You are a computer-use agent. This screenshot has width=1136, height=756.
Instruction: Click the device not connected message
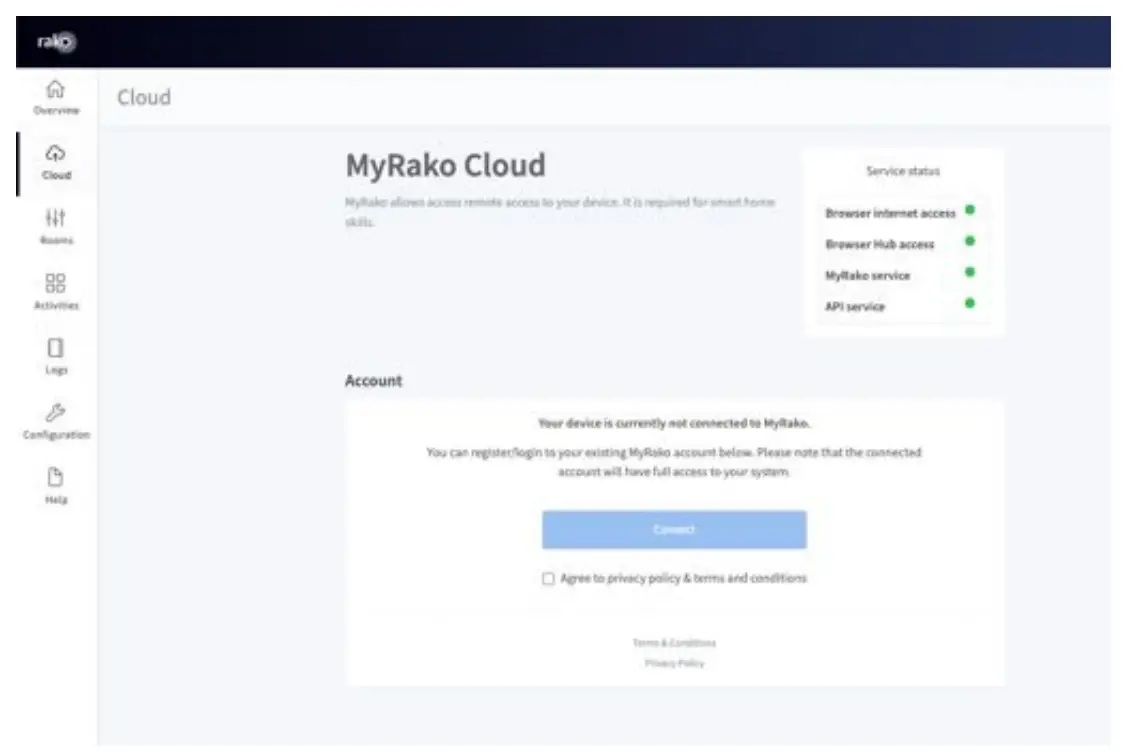click(674, 423)
